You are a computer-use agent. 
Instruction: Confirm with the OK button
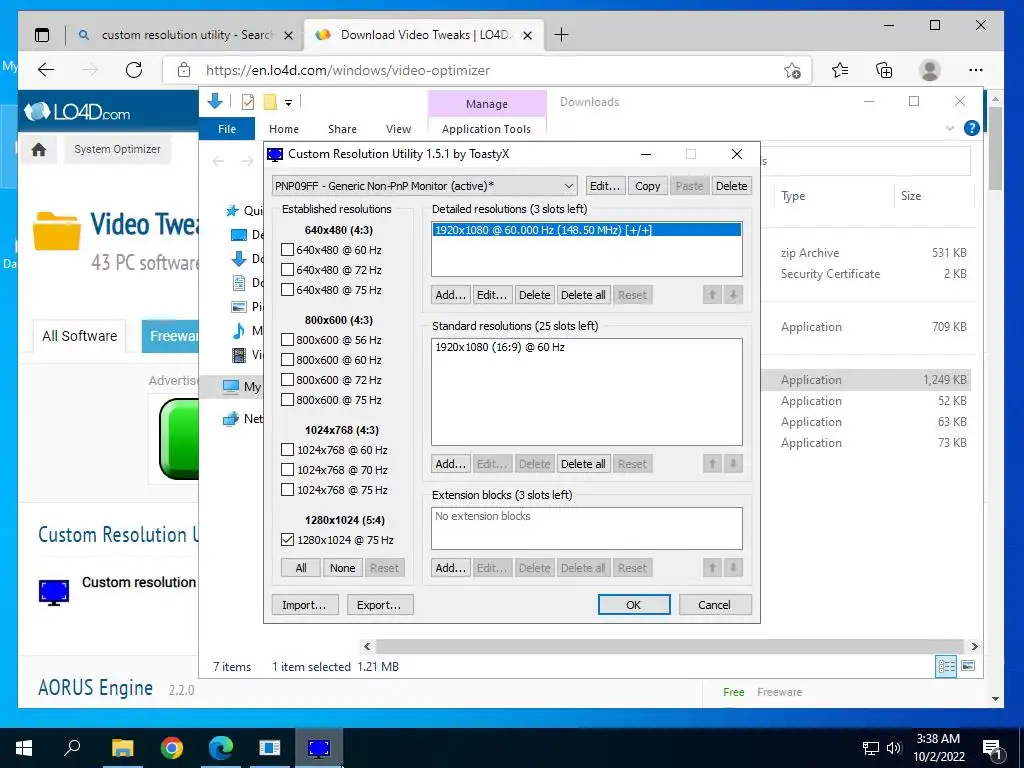pos(633,605)
